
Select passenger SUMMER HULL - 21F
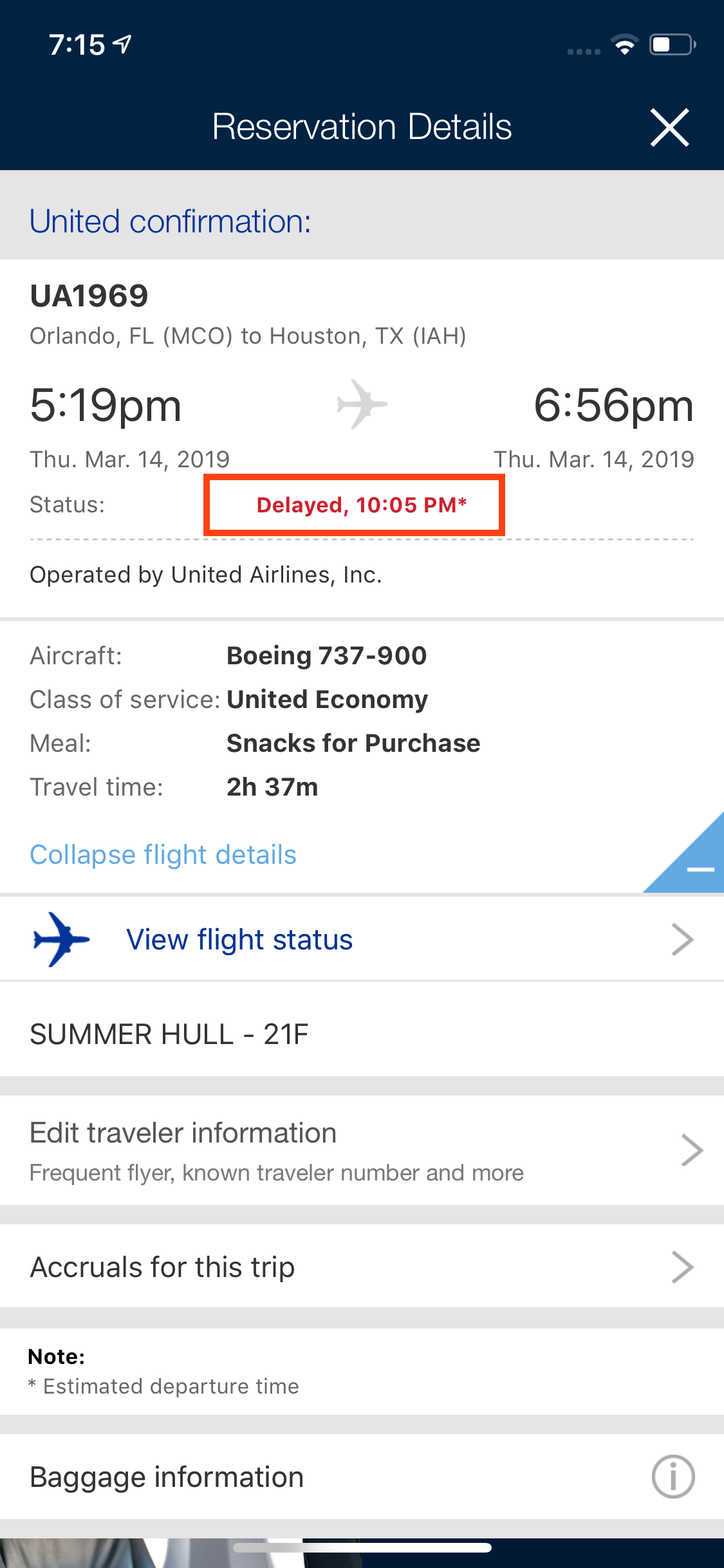point(169,1034)
